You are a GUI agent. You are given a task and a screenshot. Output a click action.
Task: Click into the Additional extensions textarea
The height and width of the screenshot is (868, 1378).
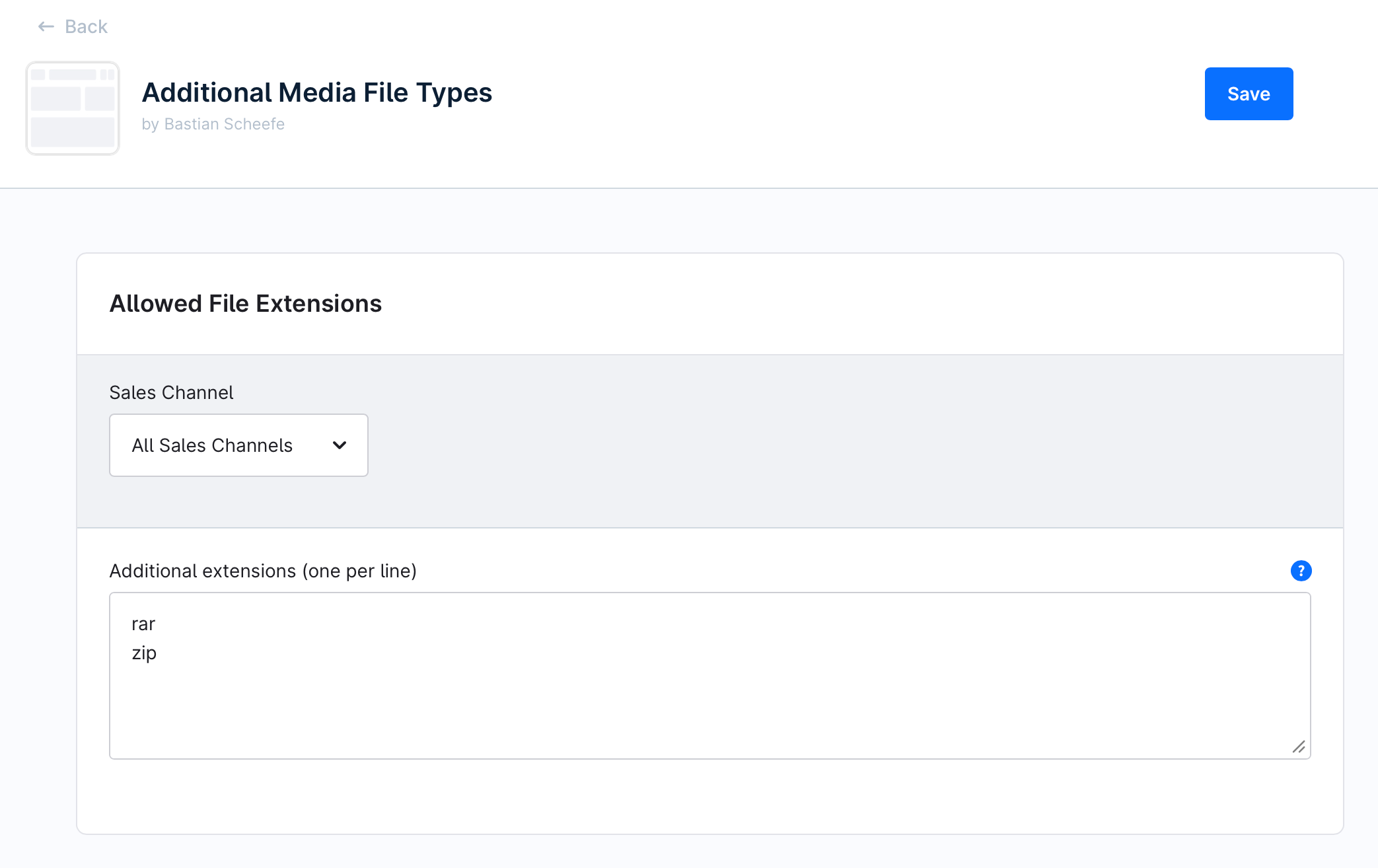[710, 676]
